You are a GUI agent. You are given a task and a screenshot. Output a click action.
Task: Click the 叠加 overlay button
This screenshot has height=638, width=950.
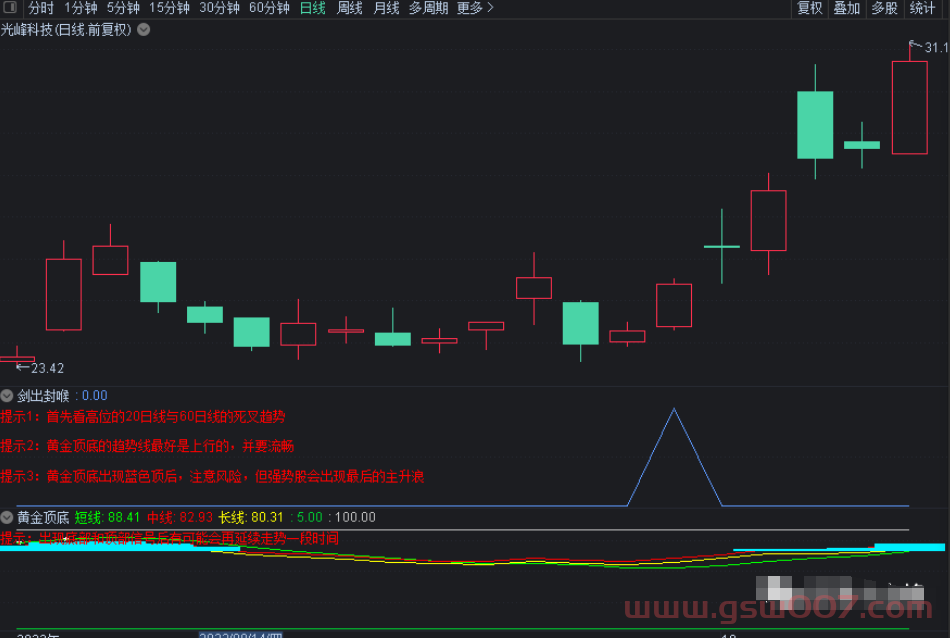point(847,8)
